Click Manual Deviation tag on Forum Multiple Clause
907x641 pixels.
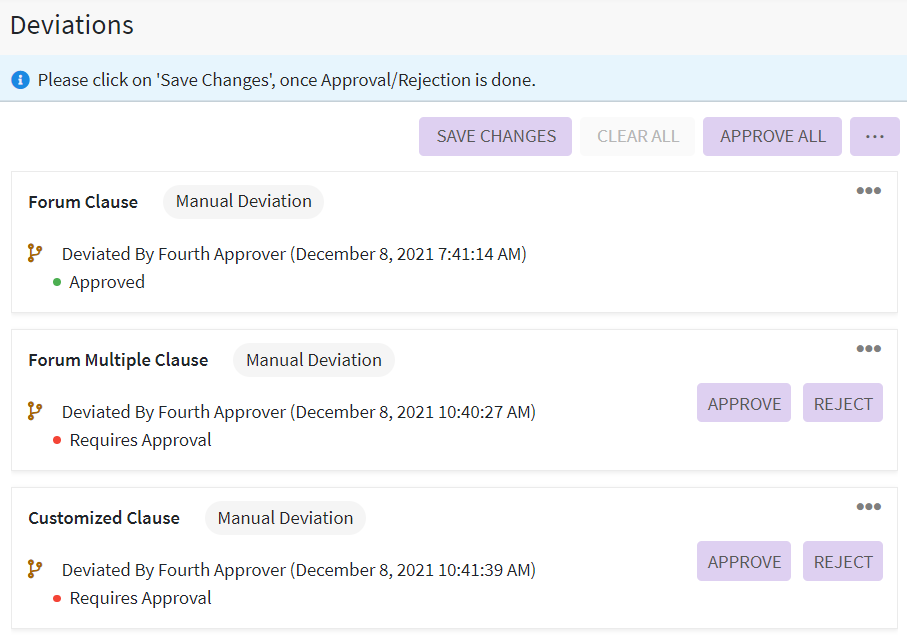[x=314, y=360]
